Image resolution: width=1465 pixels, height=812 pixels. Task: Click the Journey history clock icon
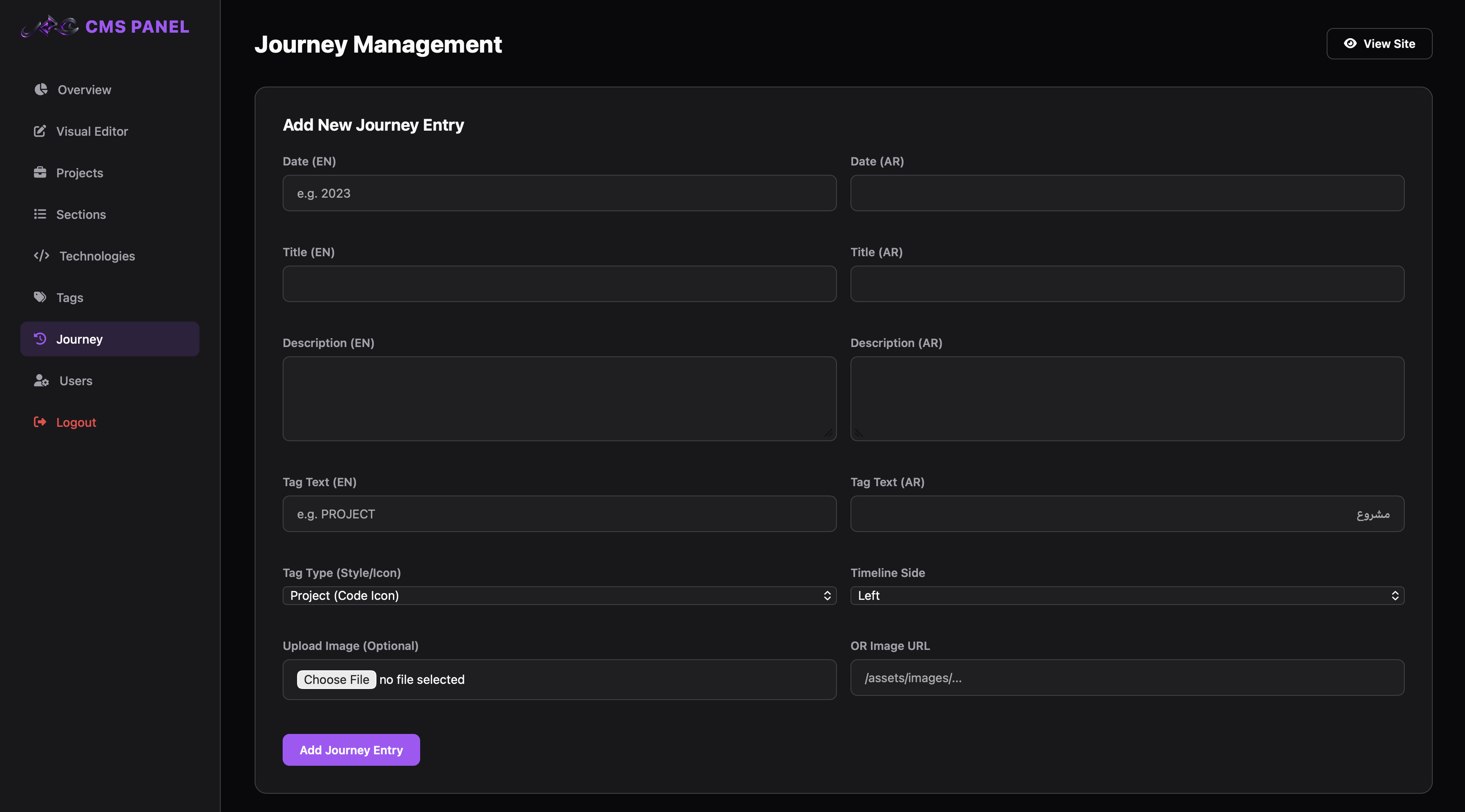point(40,339)
